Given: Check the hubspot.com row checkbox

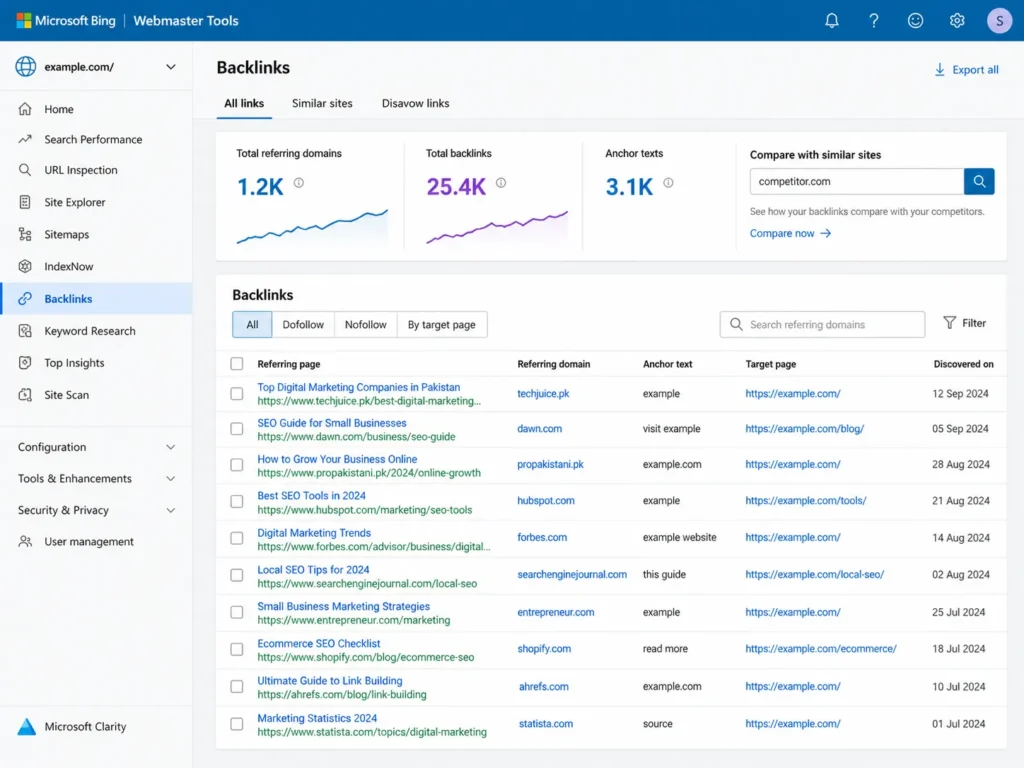Looking at the screenshot, I should pos(236,502).
